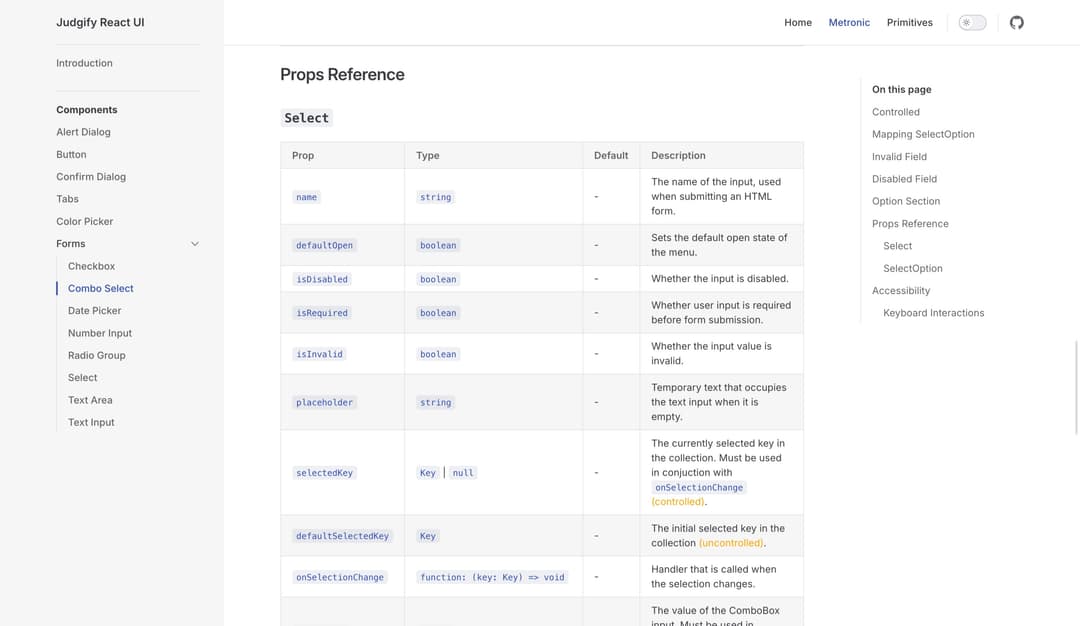The width and height of the screenshot is (1080, 626).
Task: Click the onSelectionChange prop cell
Action: point(340,577)
